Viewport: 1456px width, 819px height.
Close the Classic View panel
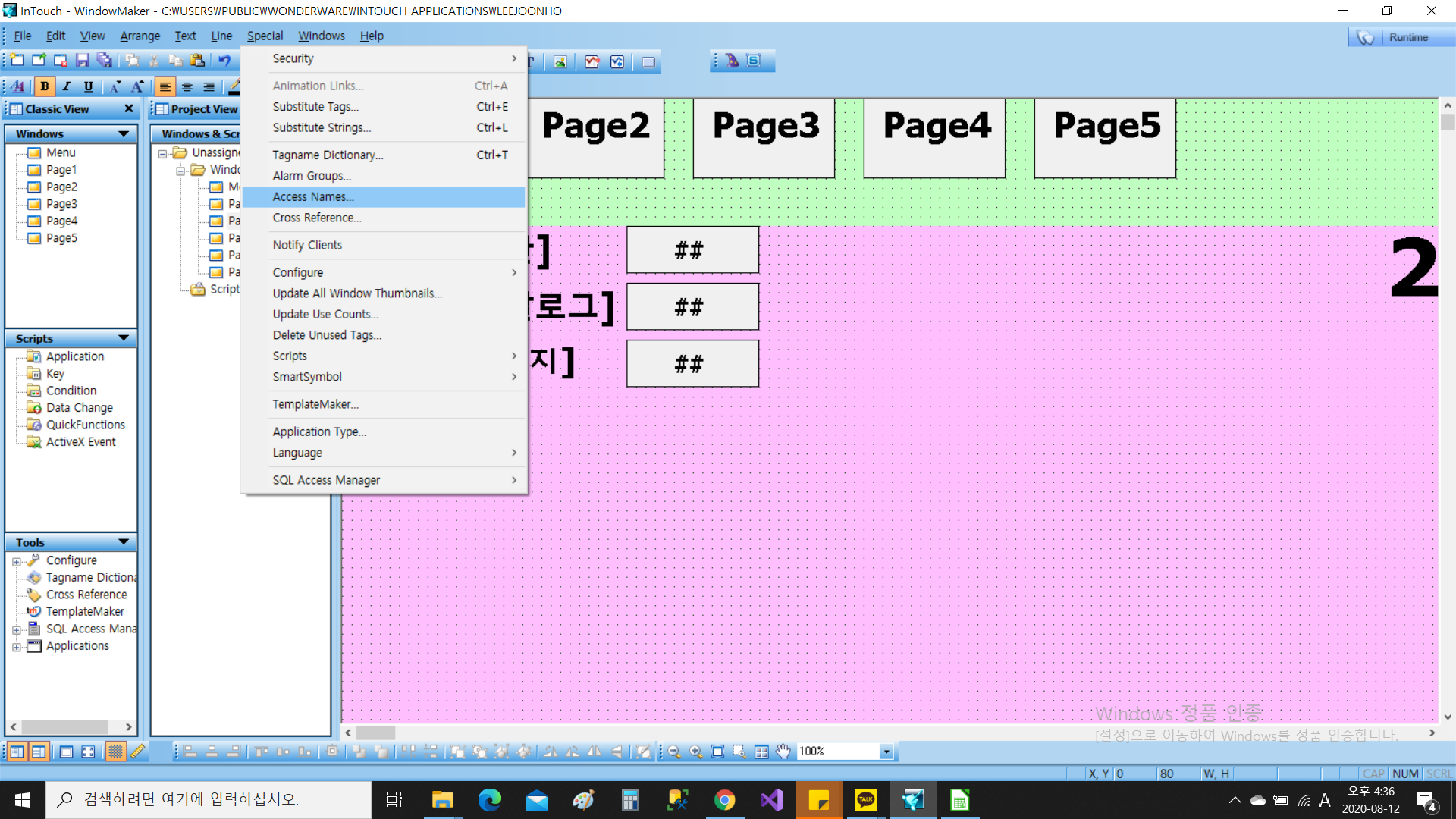(x=129, y=108)
